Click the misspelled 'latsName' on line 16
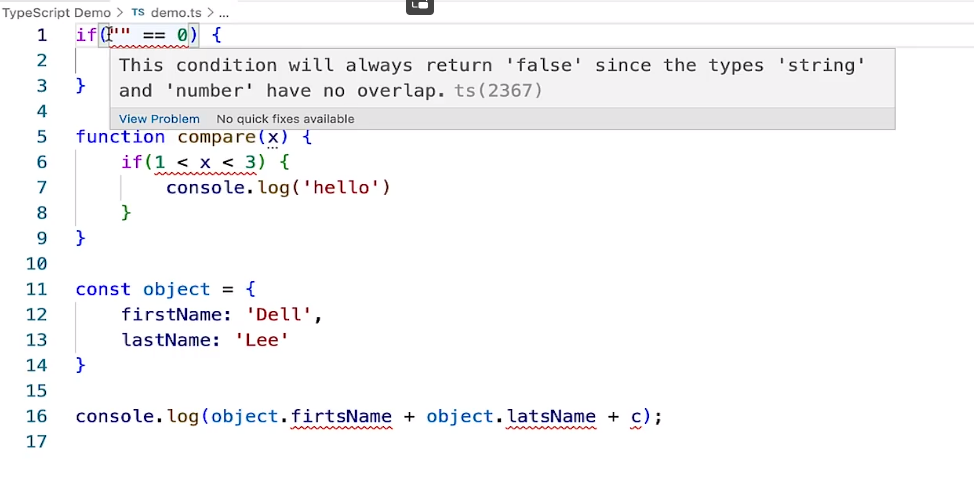Viewport: 974px width, 499px height. tap(551, 417)
